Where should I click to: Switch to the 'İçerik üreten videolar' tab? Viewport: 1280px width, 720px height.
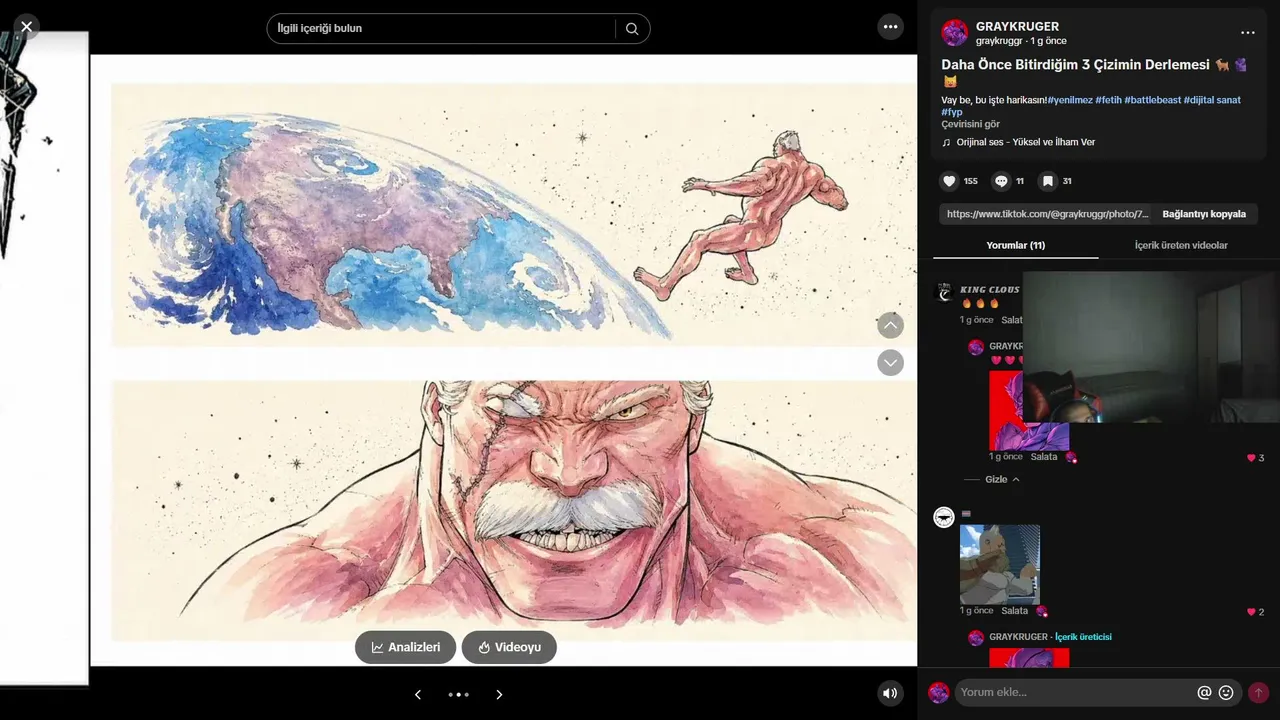[1181, 245]
